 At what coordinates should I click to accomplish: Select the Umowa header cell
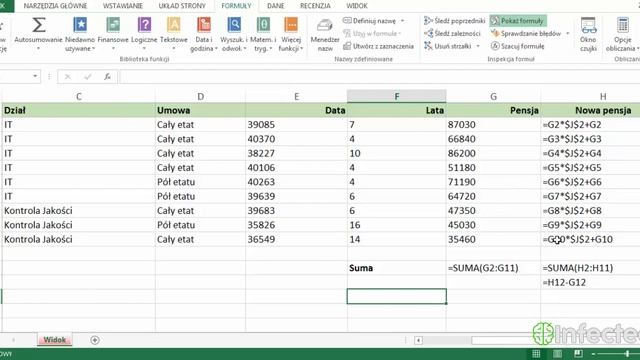click(x=200, y=110)
